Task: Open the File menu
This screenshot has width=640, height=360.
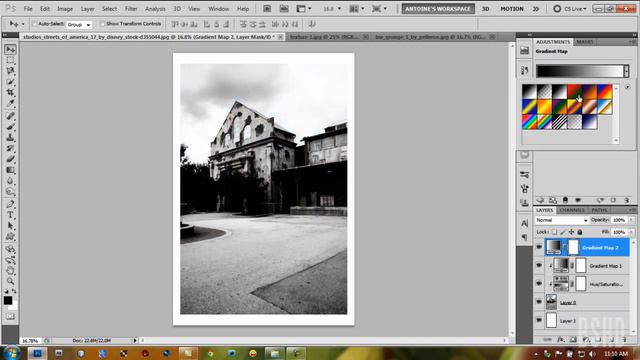Action: pos(28,9)
